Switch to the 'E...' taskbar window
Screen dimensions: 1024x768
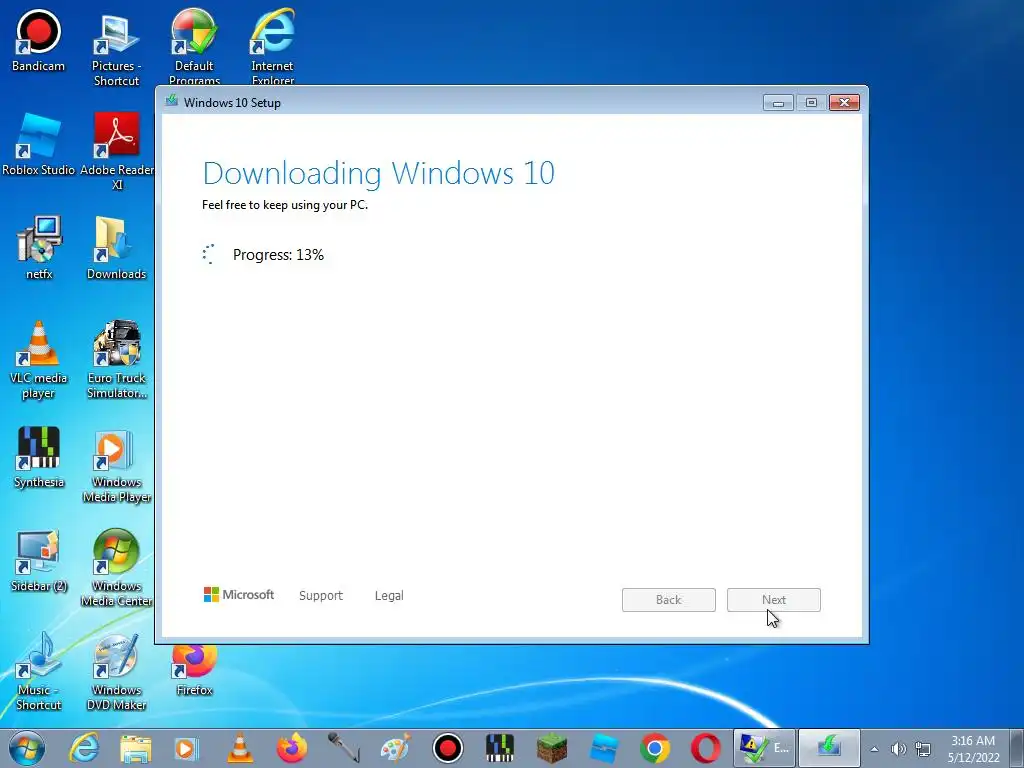764,748
